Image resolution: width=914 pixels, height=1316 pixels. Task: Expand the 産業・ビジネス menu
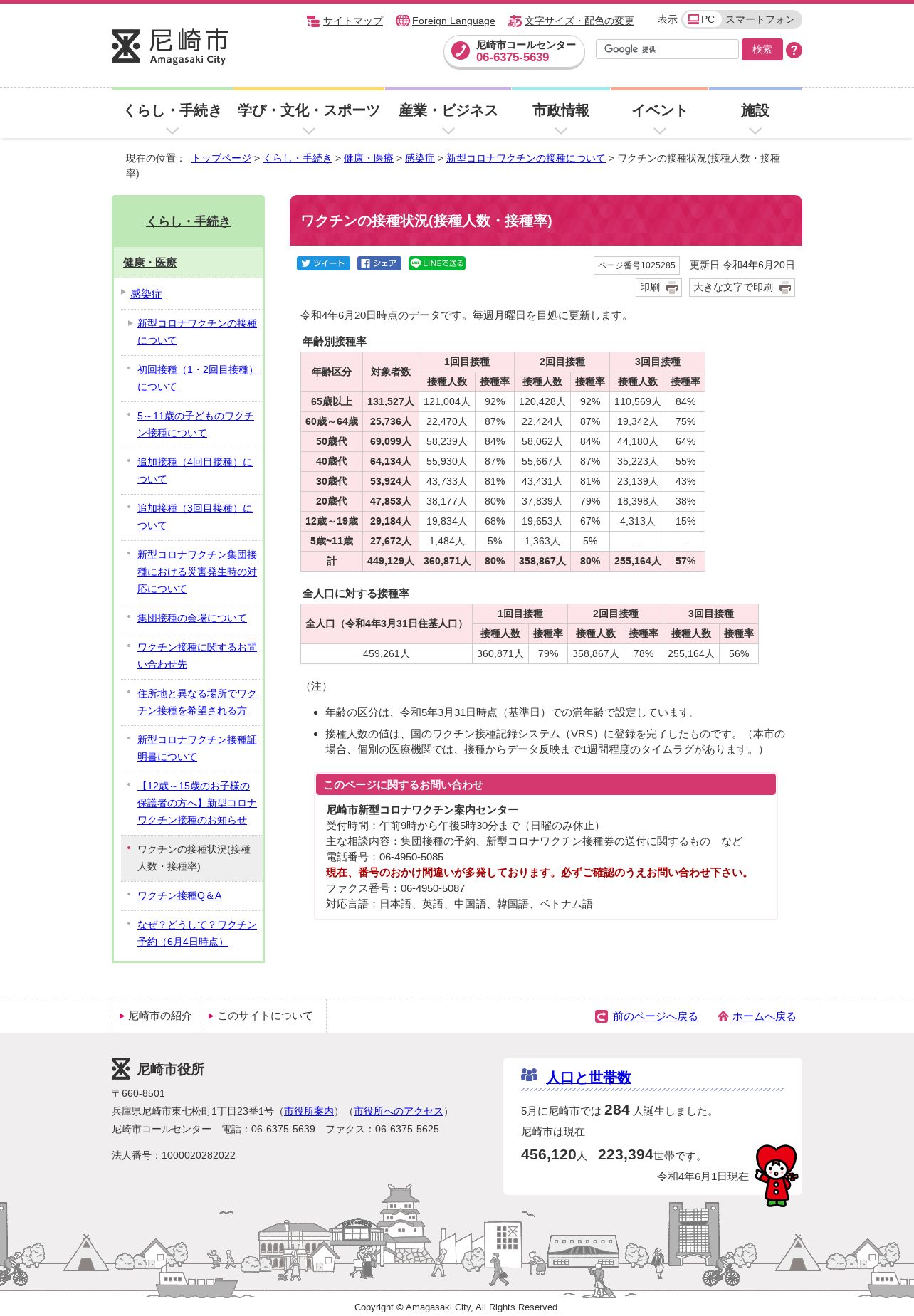click(x=448, y=114)
